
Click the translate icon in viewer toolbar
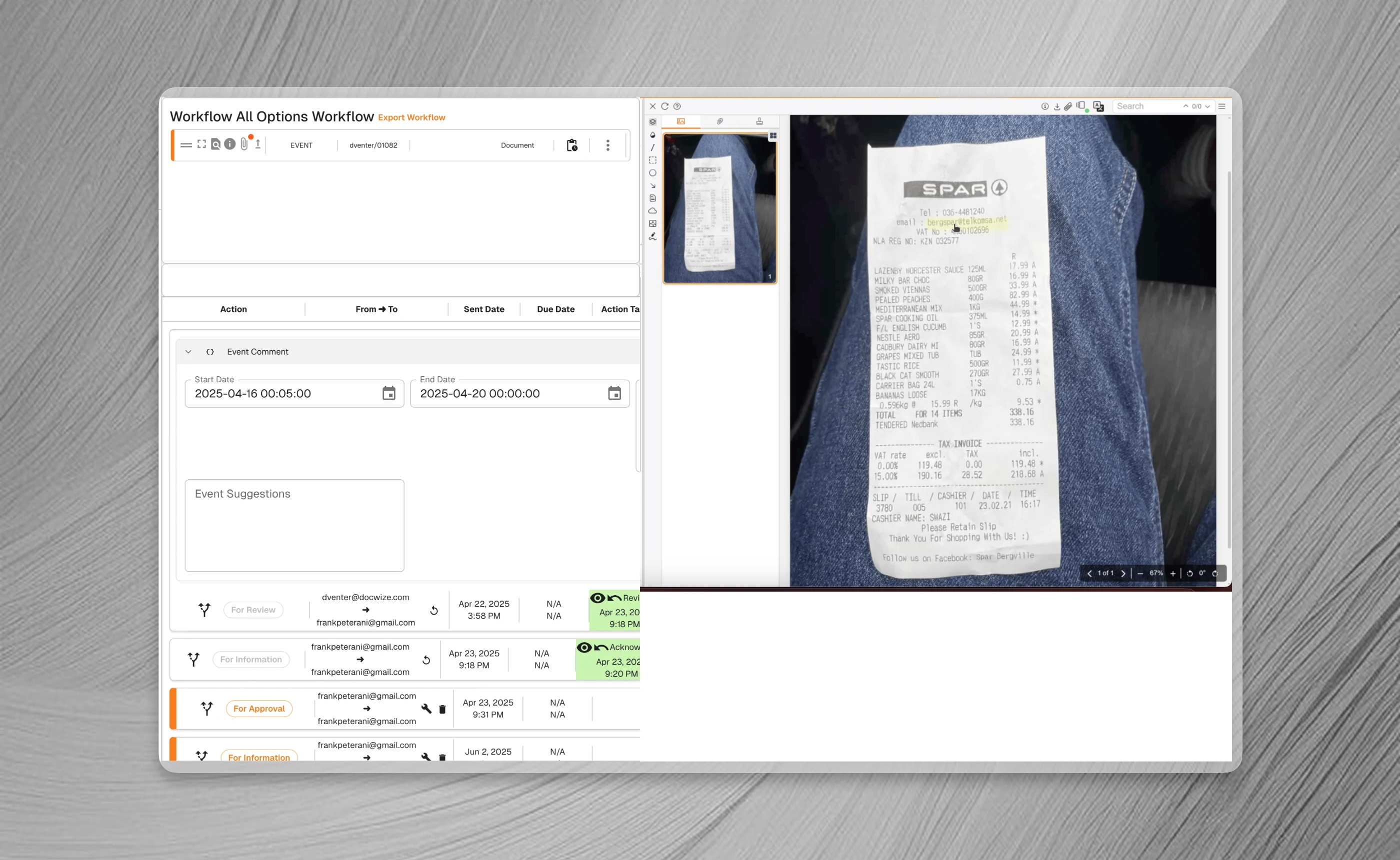pyautogui.click(x=1098, y=106)
